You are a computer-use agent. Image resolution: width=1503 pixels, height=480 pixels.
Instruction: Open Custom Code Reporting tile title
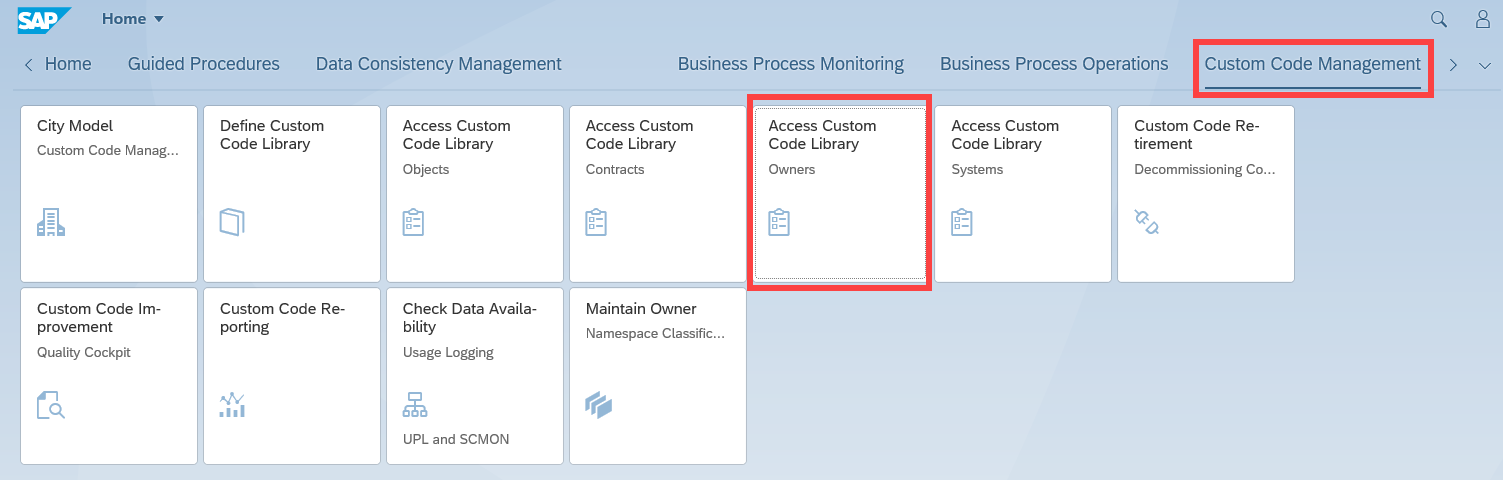(282, 318)
